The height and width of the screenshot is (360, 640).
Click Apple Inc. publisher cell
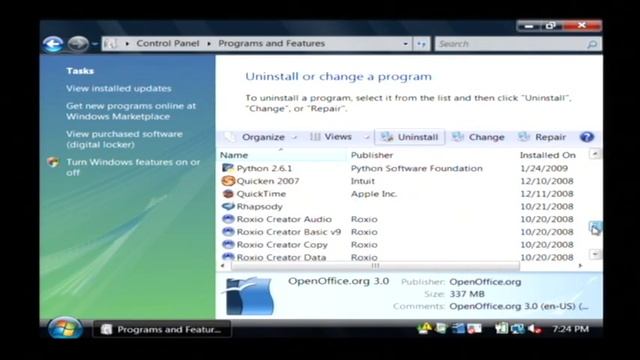pos(374,193)
